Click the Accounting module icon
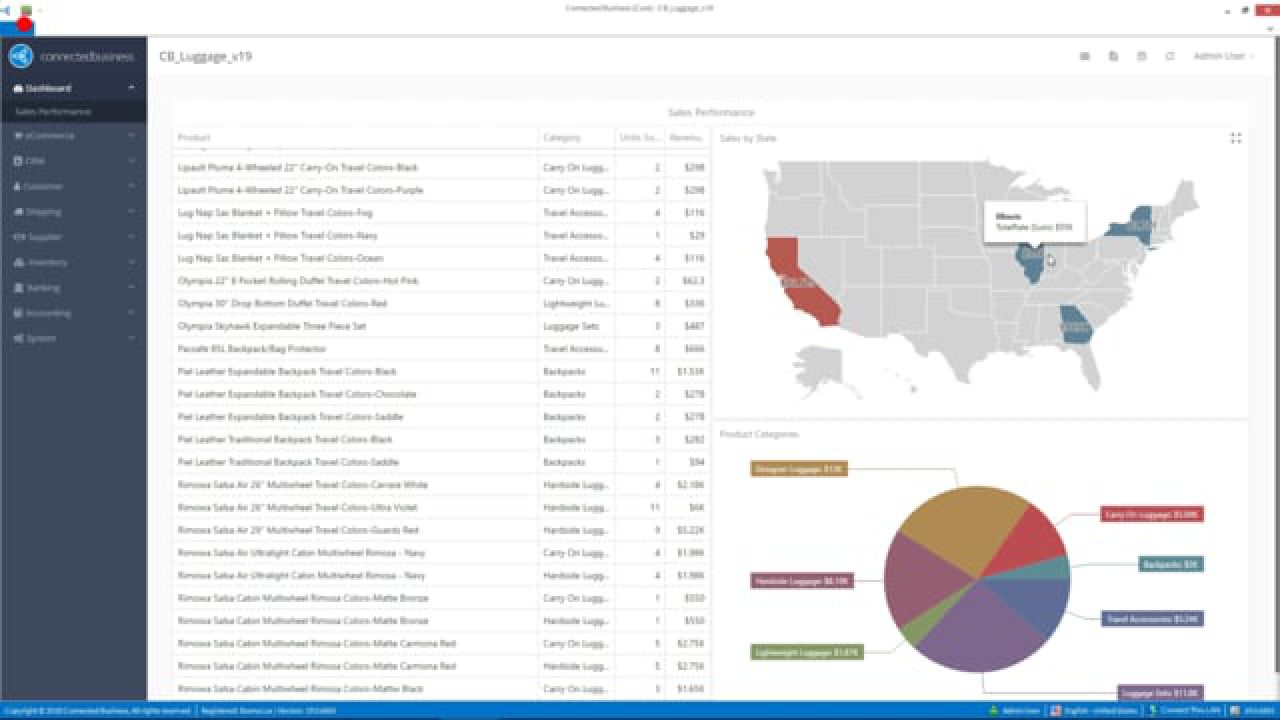Screen dimensions: 1280x720 click(21, 312)
